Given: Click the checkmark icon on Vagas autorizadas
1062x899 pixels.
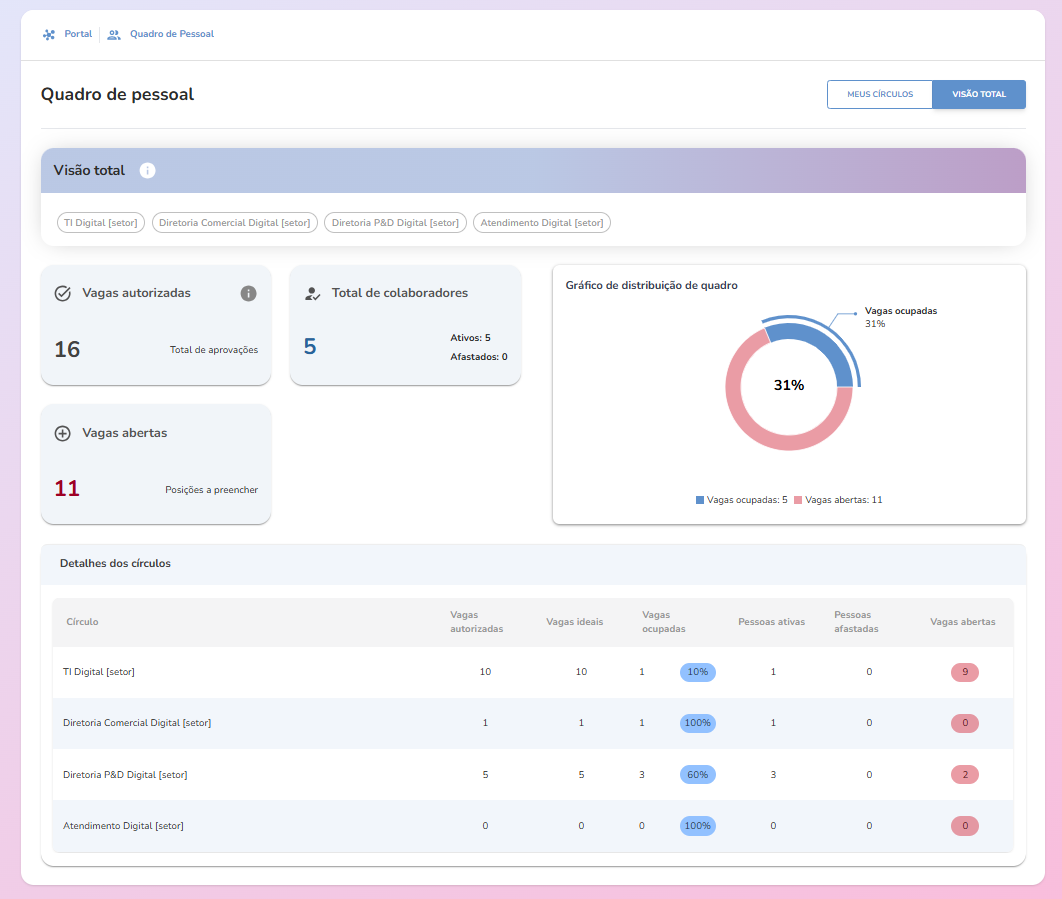Looking at the screenshot, I should pos(62,293).
